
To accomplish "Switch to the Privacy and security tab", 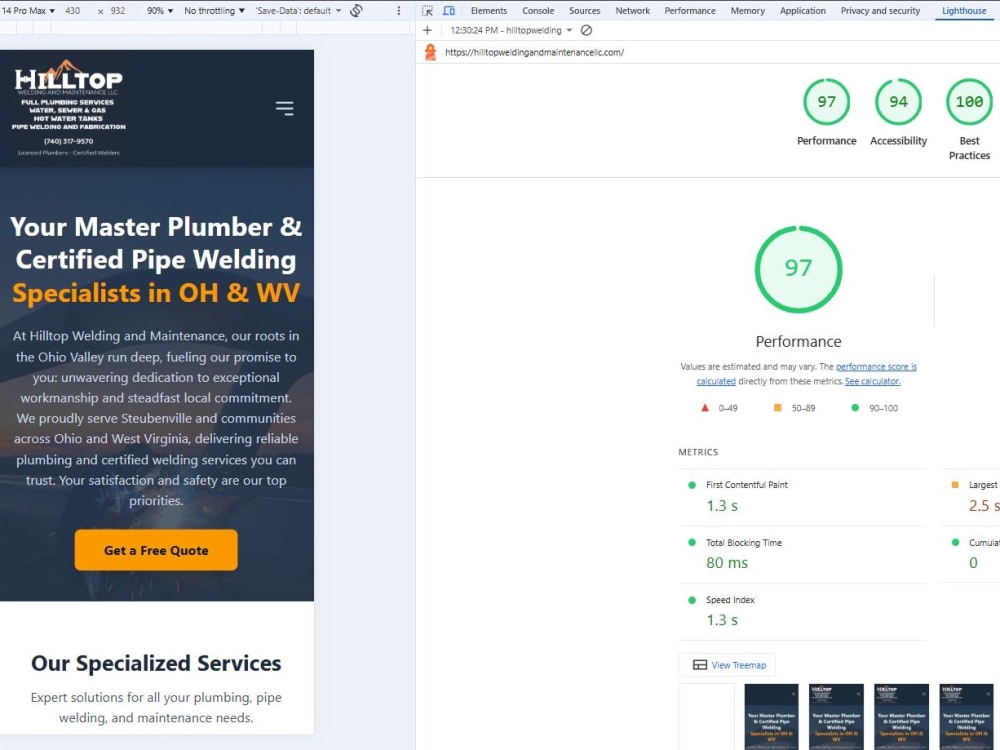I will 880,11.
